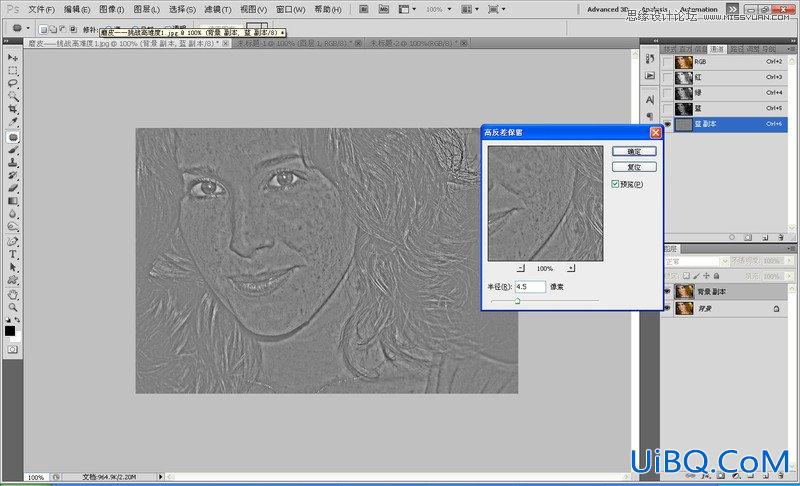Select the Rectangular Marquee tool
Screen dimensions: 800x486
(x=13, y=71)
